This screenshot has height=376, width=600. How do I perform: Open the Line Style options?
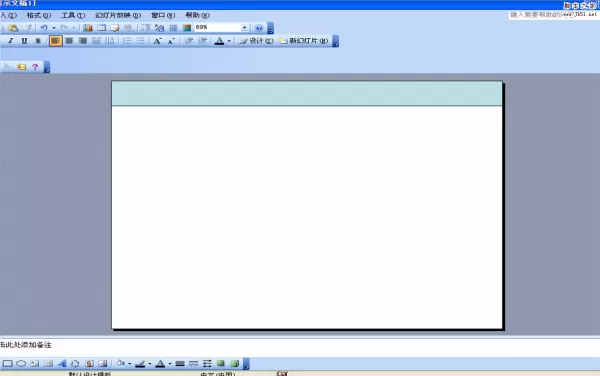coord(180,364)
